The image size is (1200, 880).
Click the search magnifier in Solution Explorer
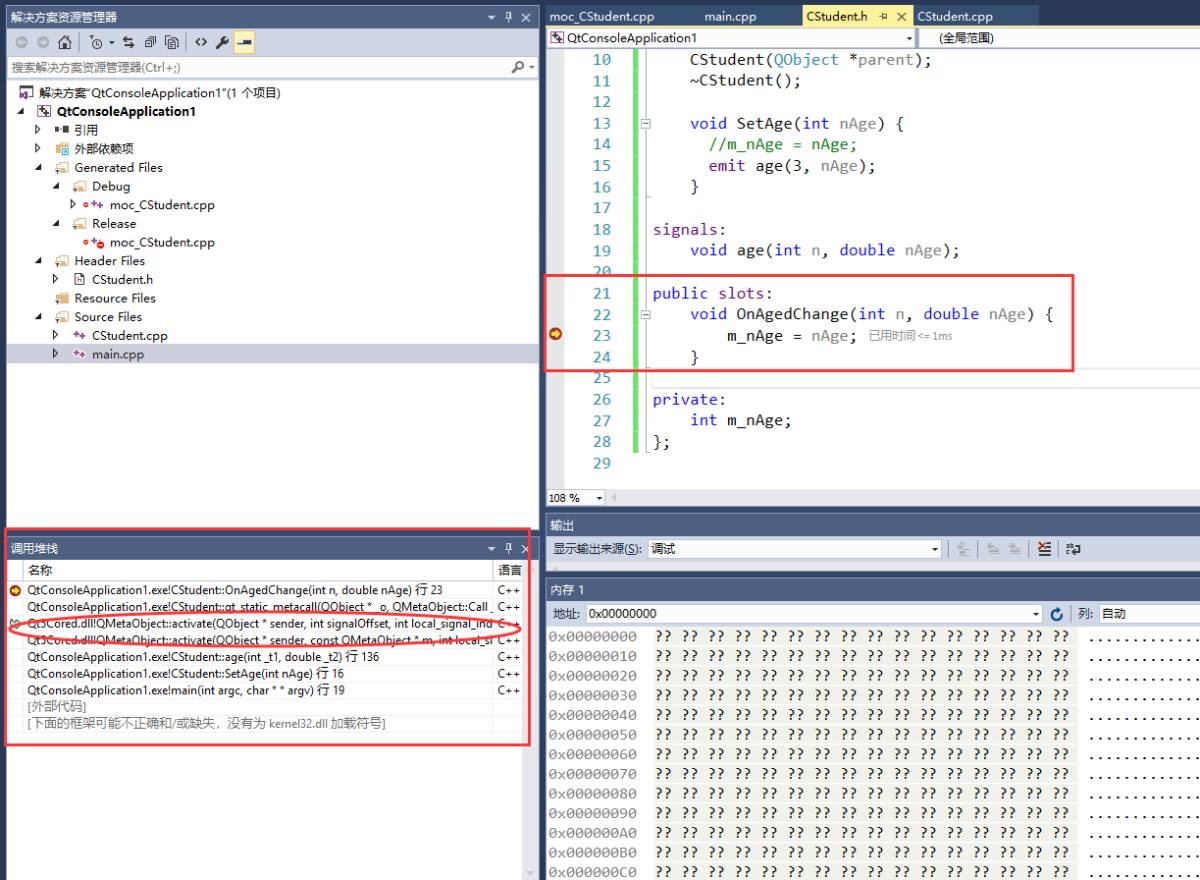click(x=518, y=67)
